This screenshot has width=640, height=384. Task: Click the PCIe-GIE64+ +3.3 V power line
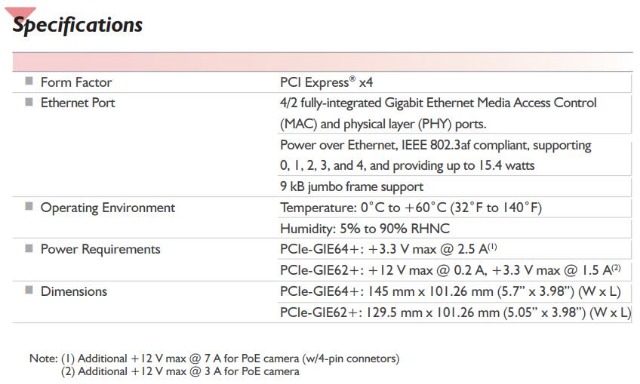click(x=388, y=249)
